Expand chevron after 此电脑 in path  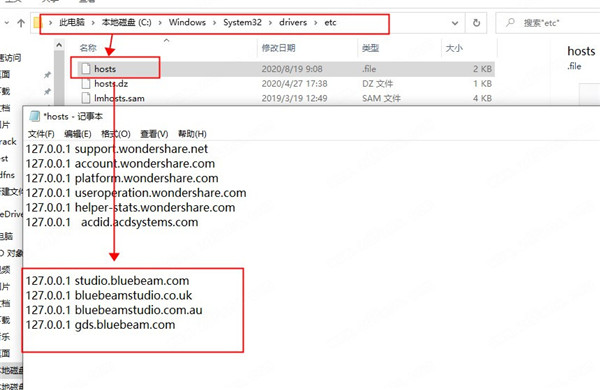coord(93,23)
